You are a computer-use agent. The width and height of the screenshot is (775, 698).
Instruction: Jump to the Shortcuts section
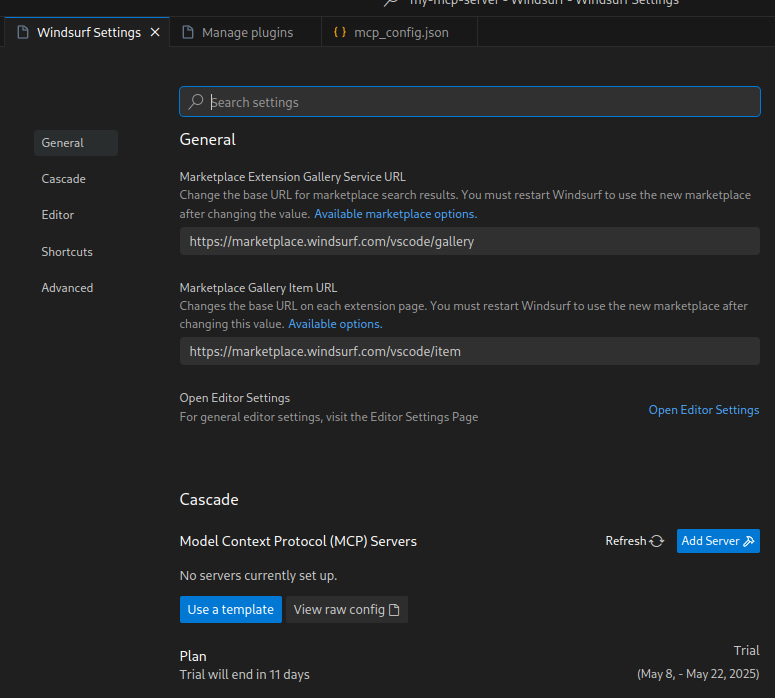[x=67, y=252]
